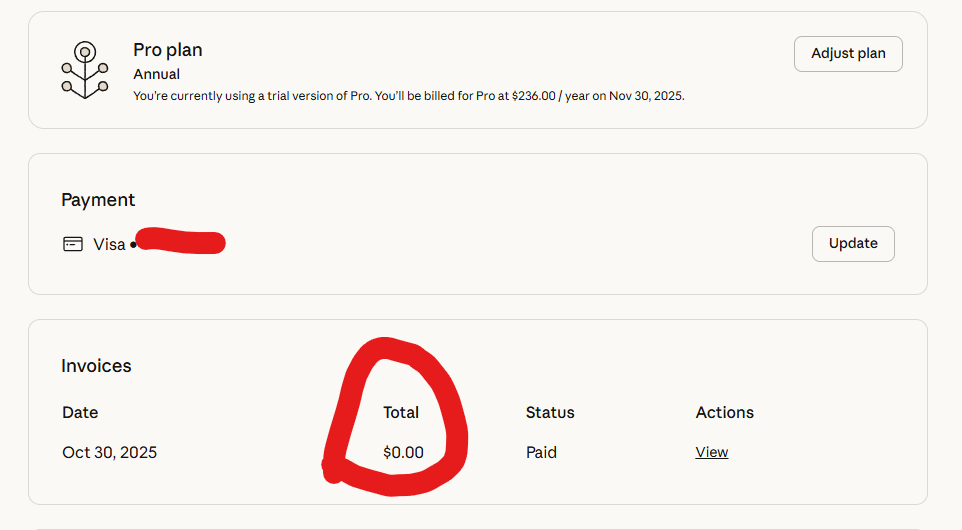Image resolution: width=962 pixels, height=530 pixels.
Task: Click the Payment section heading
Action: (x=98, y=200)
